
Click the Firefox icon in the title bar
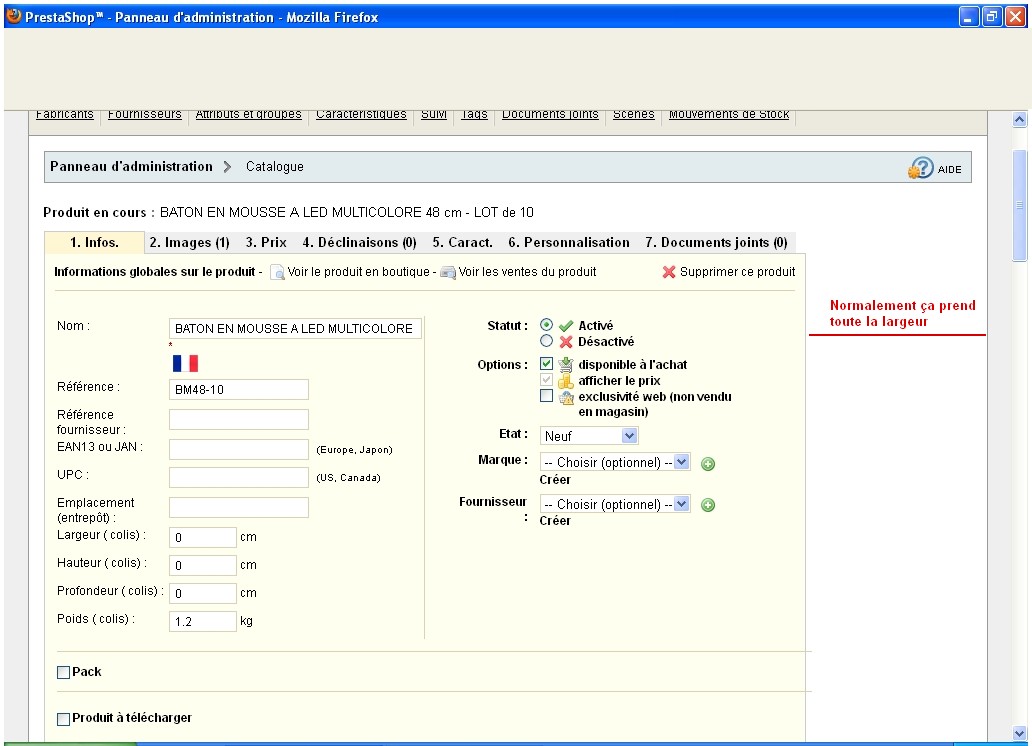13,16
